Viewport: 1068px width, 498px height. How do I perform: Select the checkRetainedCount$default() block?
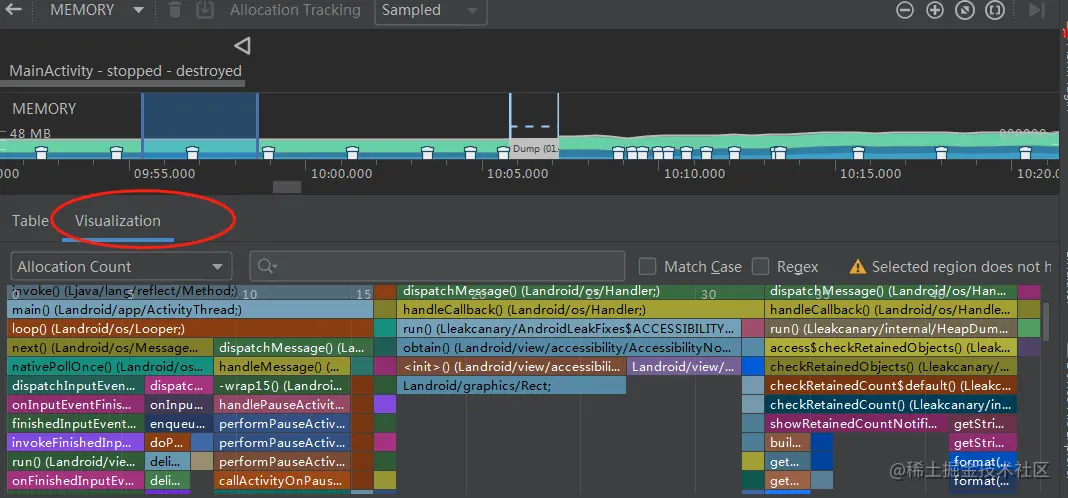[x=891, y=386]
